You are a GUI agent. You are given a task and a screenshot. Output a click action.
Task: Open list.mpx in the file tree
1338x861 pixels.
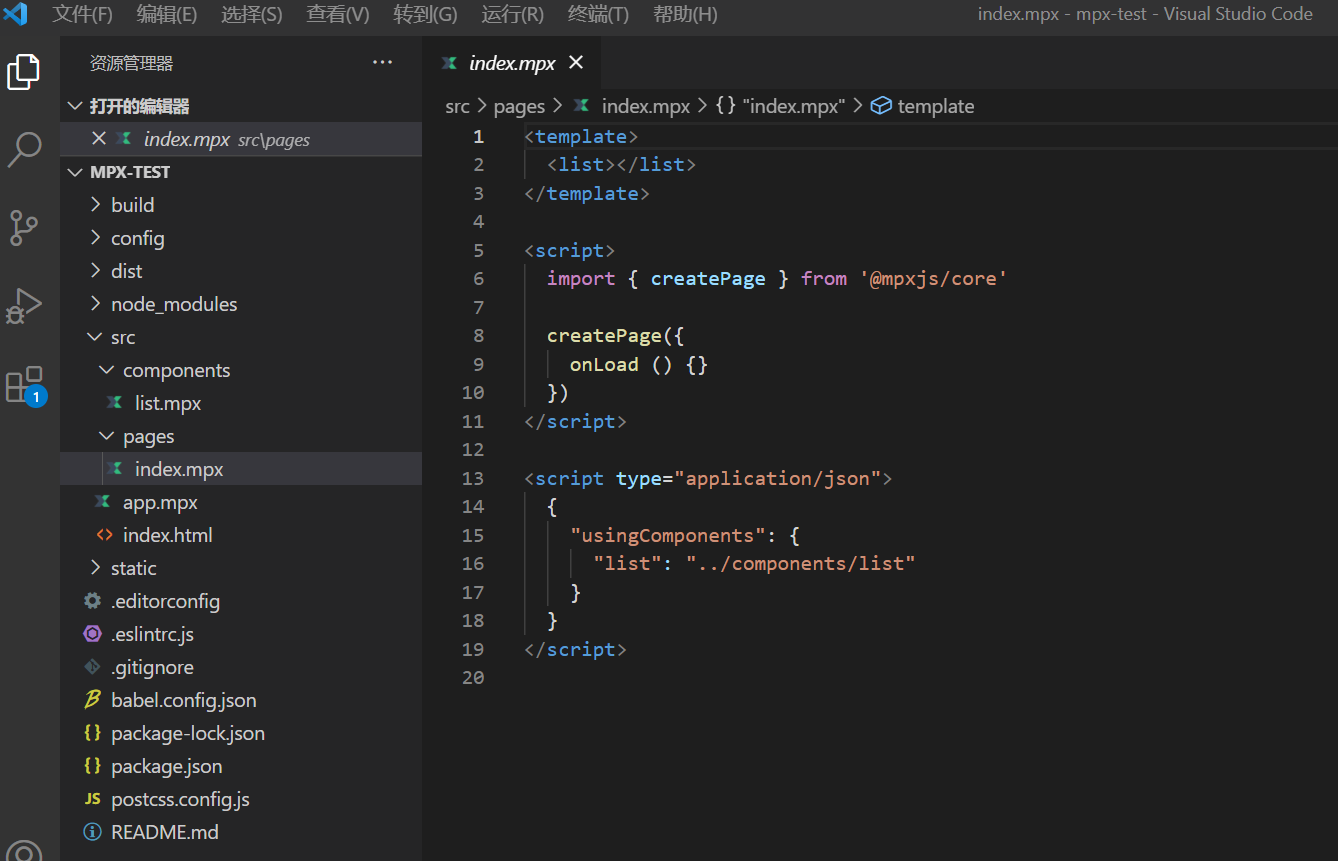click(x=168, y=403)
